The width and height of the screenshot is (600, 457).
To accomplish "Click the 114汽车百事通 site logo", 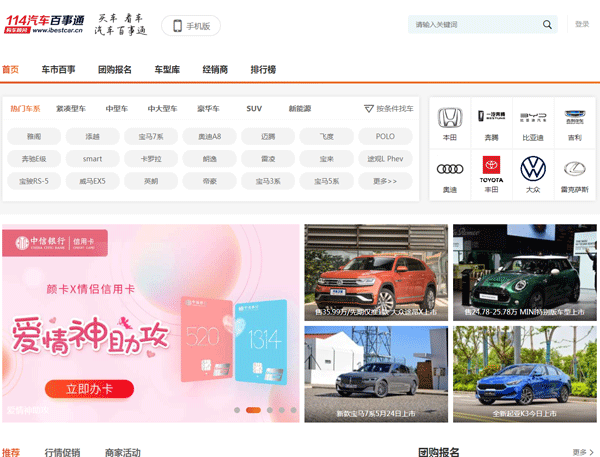I will pos(44,24).
